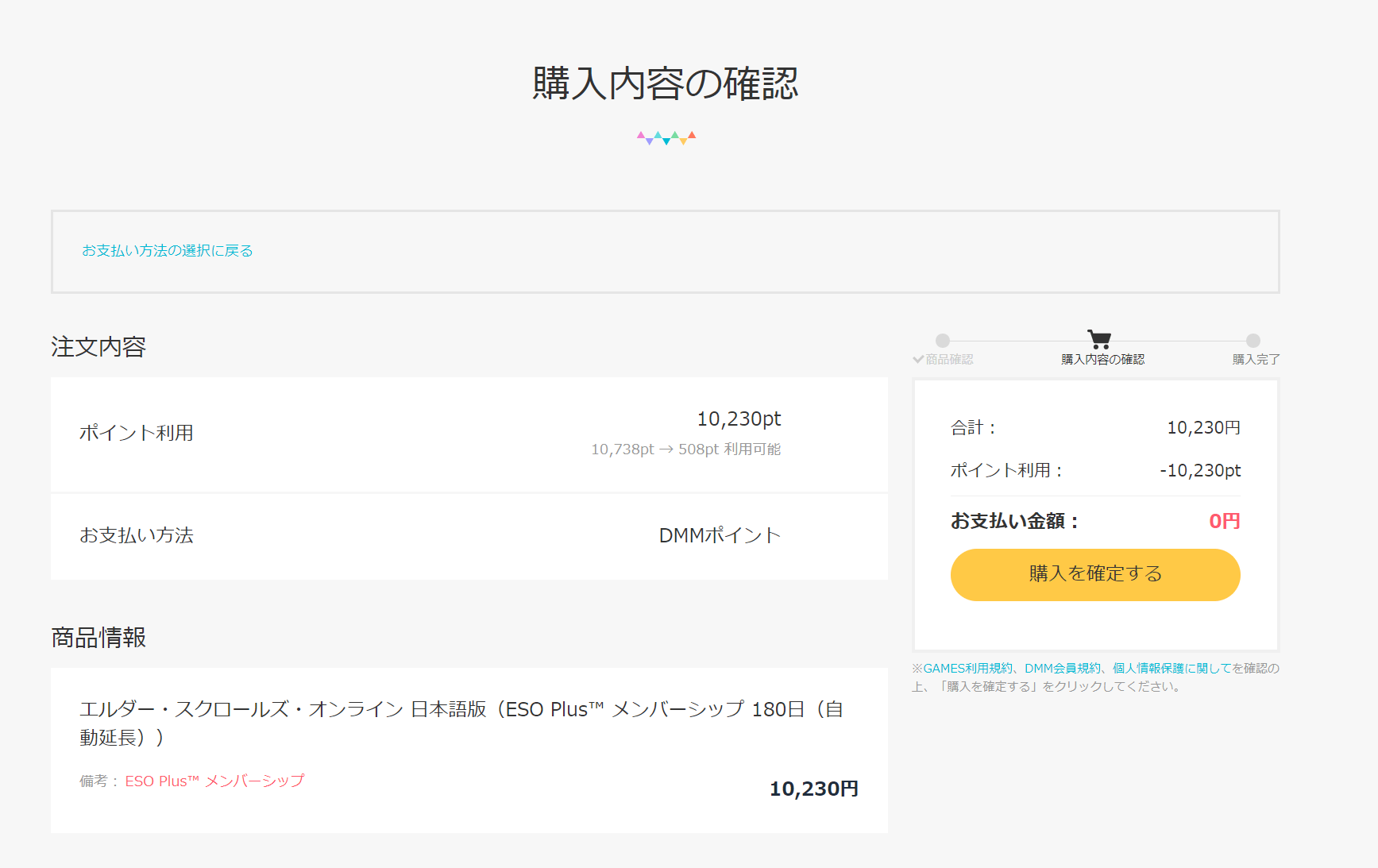Click the -10,230pt value in summary

pyautogui.click(x=1200, y=471)
